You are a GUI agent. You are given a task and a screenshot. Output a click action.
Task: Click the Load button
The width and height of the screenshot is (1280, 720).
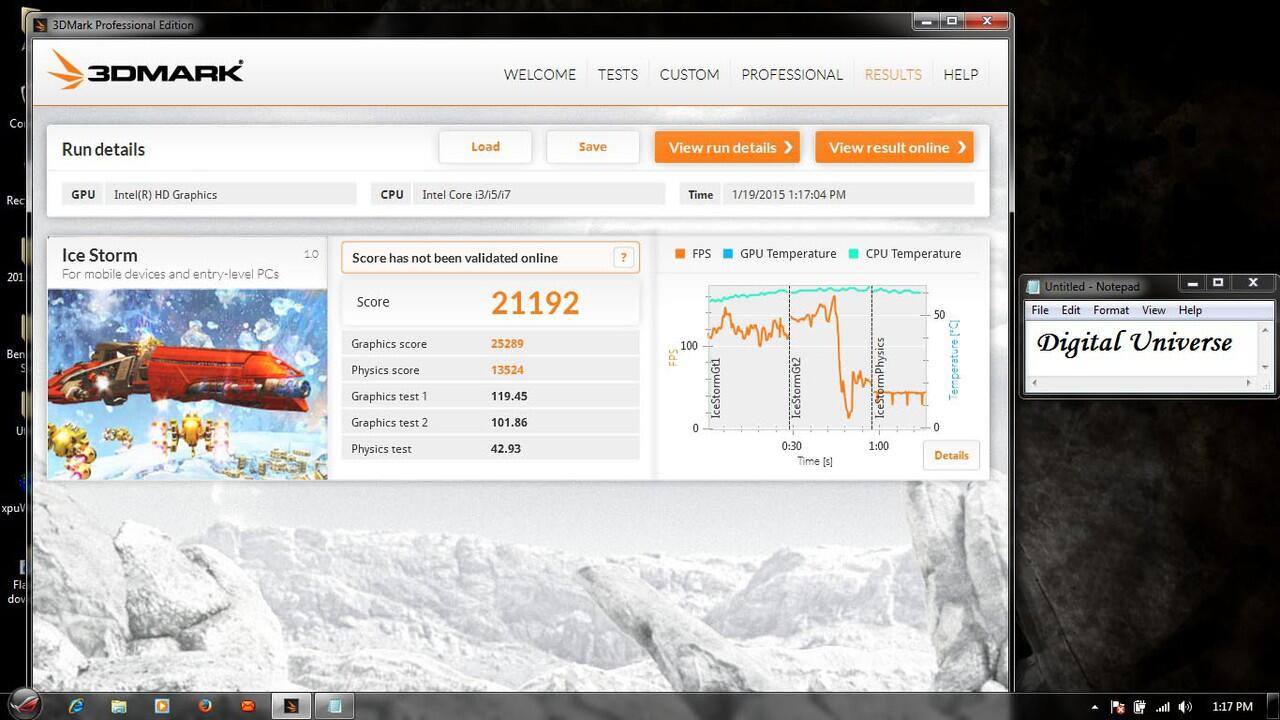click(x=485, y=147)
